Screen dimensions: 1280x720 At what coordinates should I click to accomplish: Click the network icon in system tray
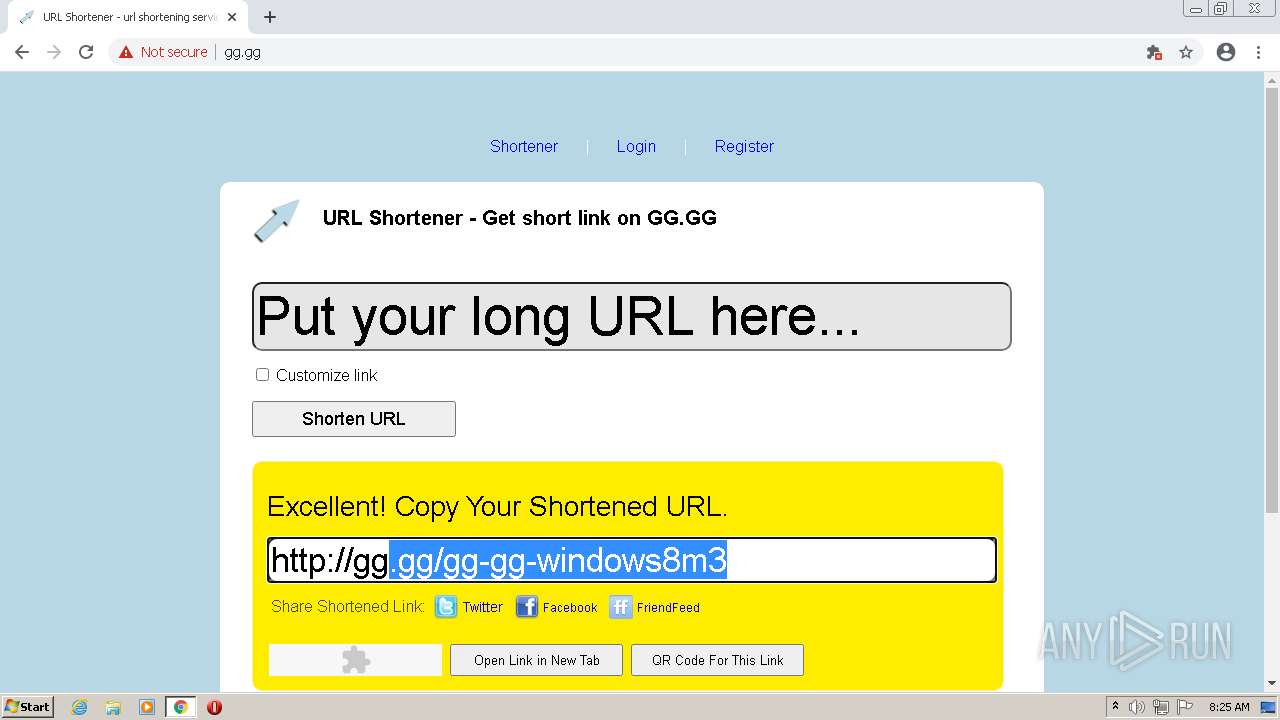click(1161, 707)
